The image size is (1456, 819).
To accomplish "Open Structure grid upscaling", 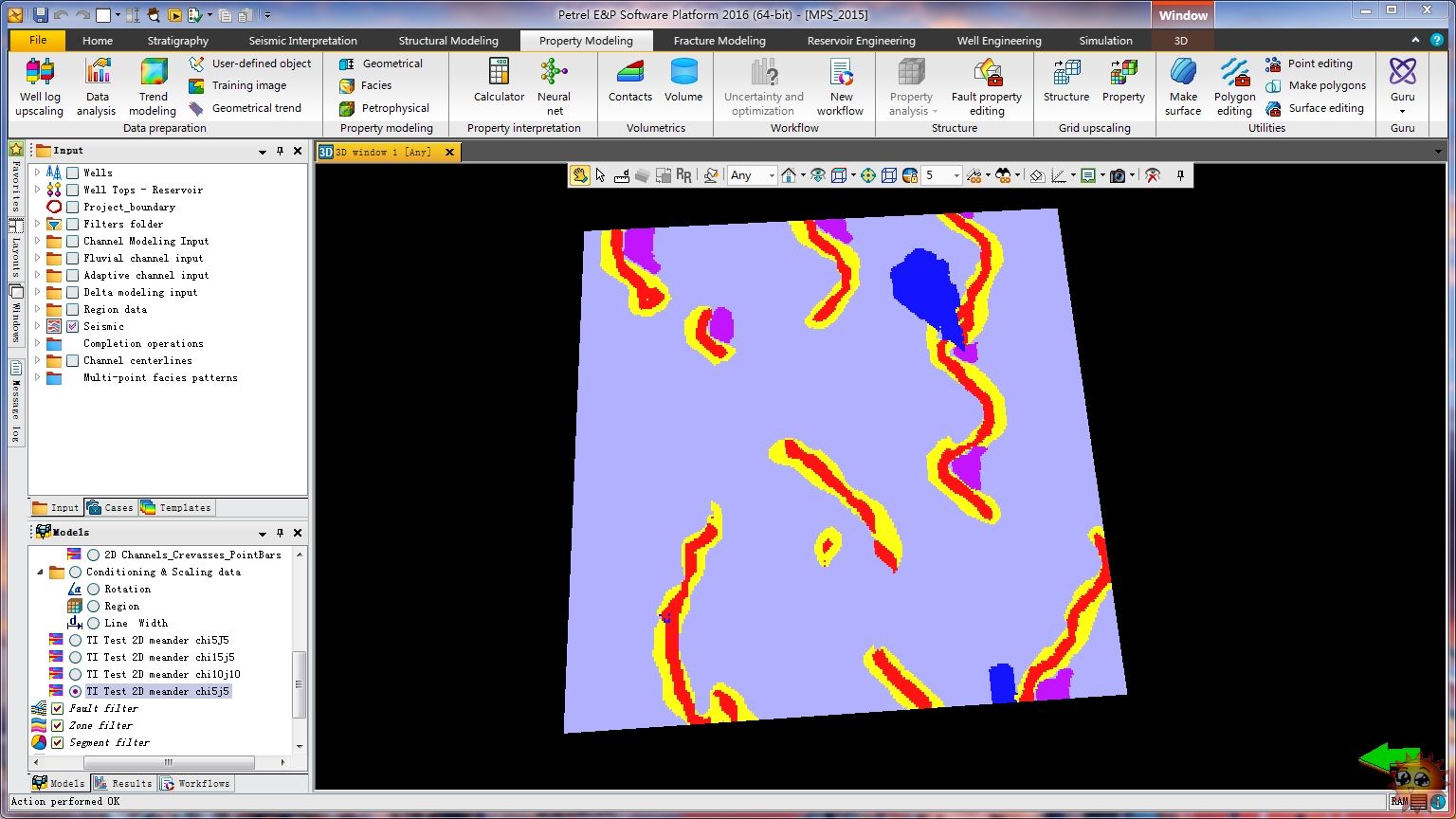I will [x=1066, y=82].
